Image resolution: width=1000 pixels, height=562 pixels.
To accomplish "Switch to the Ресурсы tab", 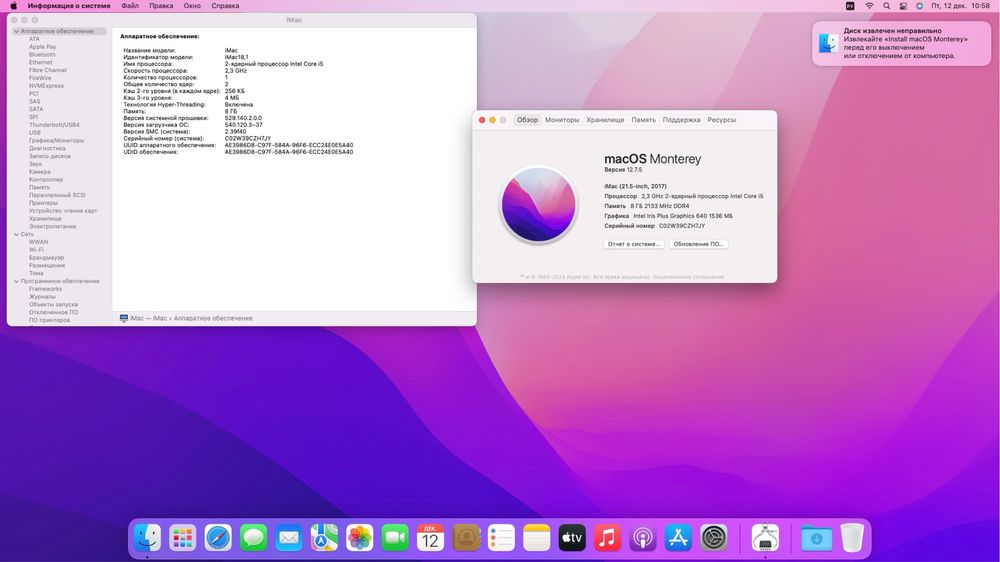I will coord(721,120).
